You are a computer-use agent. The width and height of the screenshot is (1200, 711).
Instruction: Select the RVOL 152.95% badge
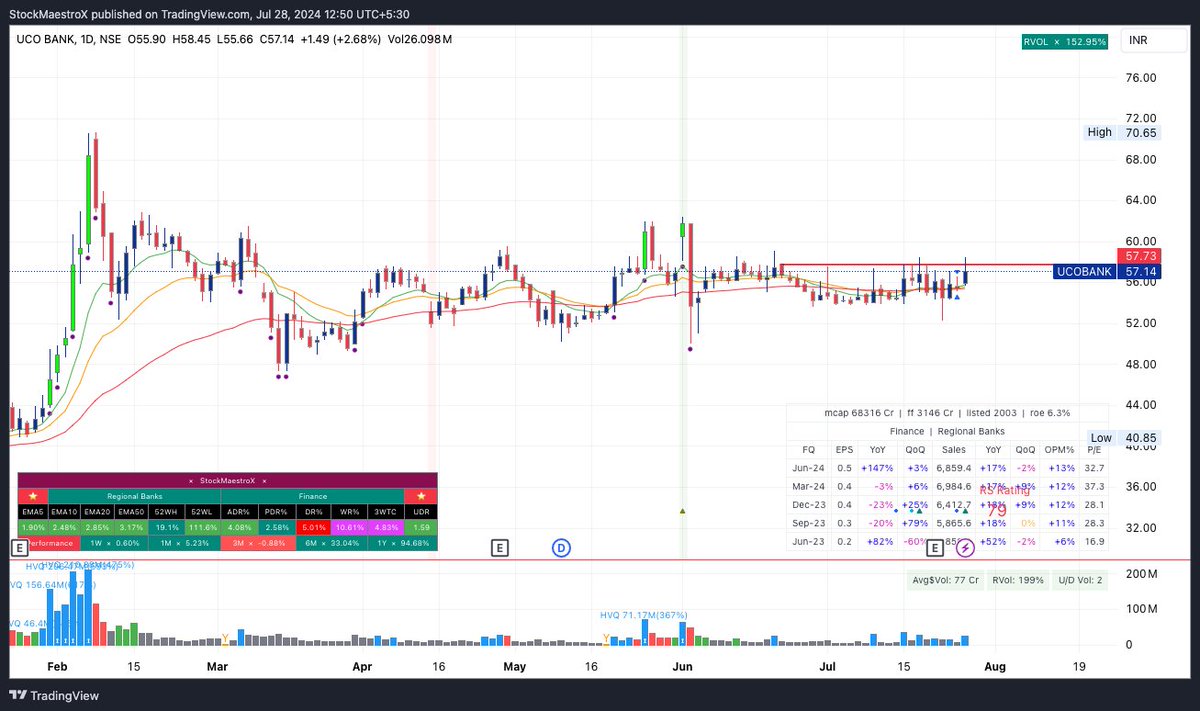point(1064,41)
